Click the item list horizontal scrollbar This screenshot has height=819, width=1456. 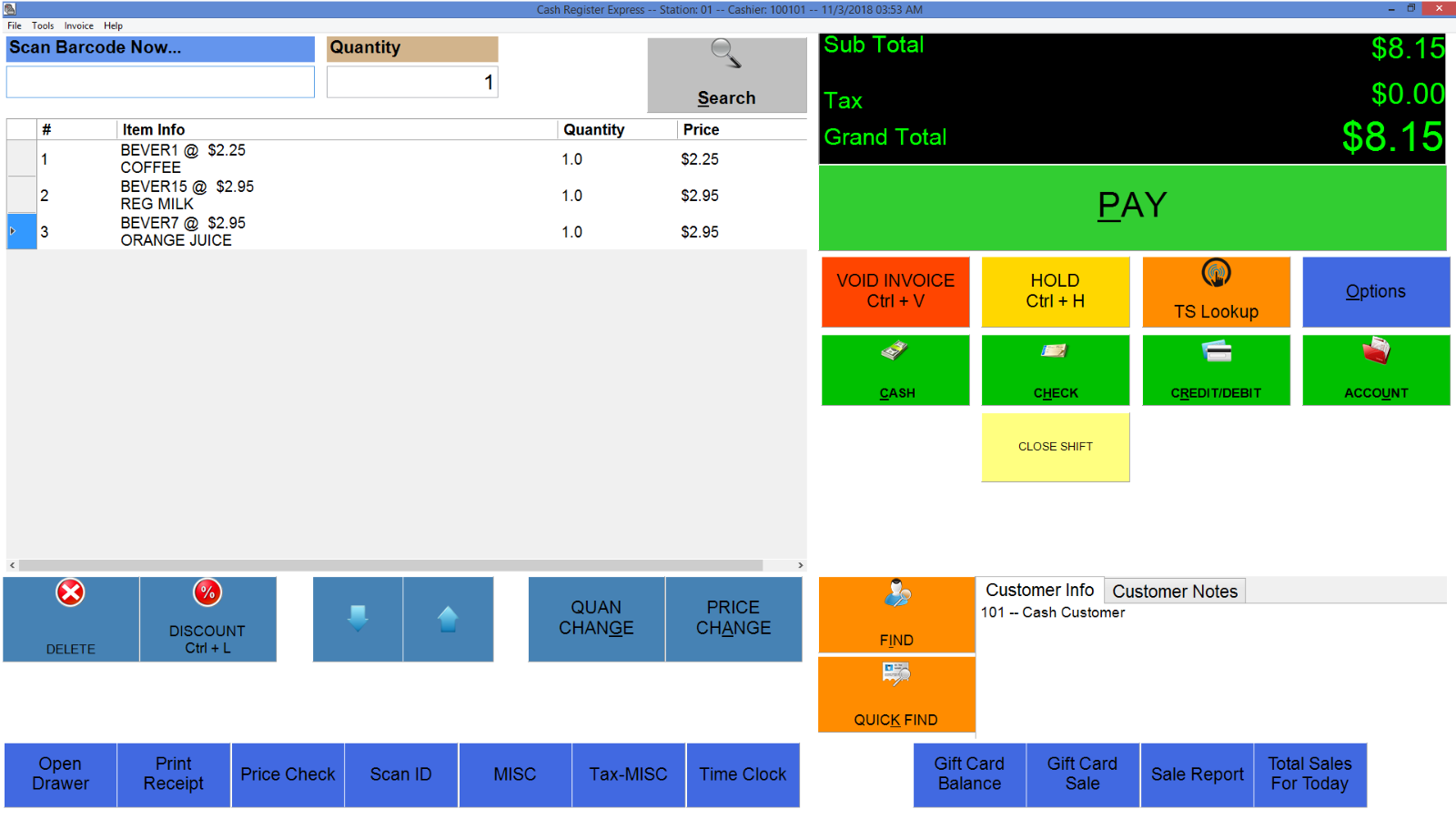coord(405,564)
